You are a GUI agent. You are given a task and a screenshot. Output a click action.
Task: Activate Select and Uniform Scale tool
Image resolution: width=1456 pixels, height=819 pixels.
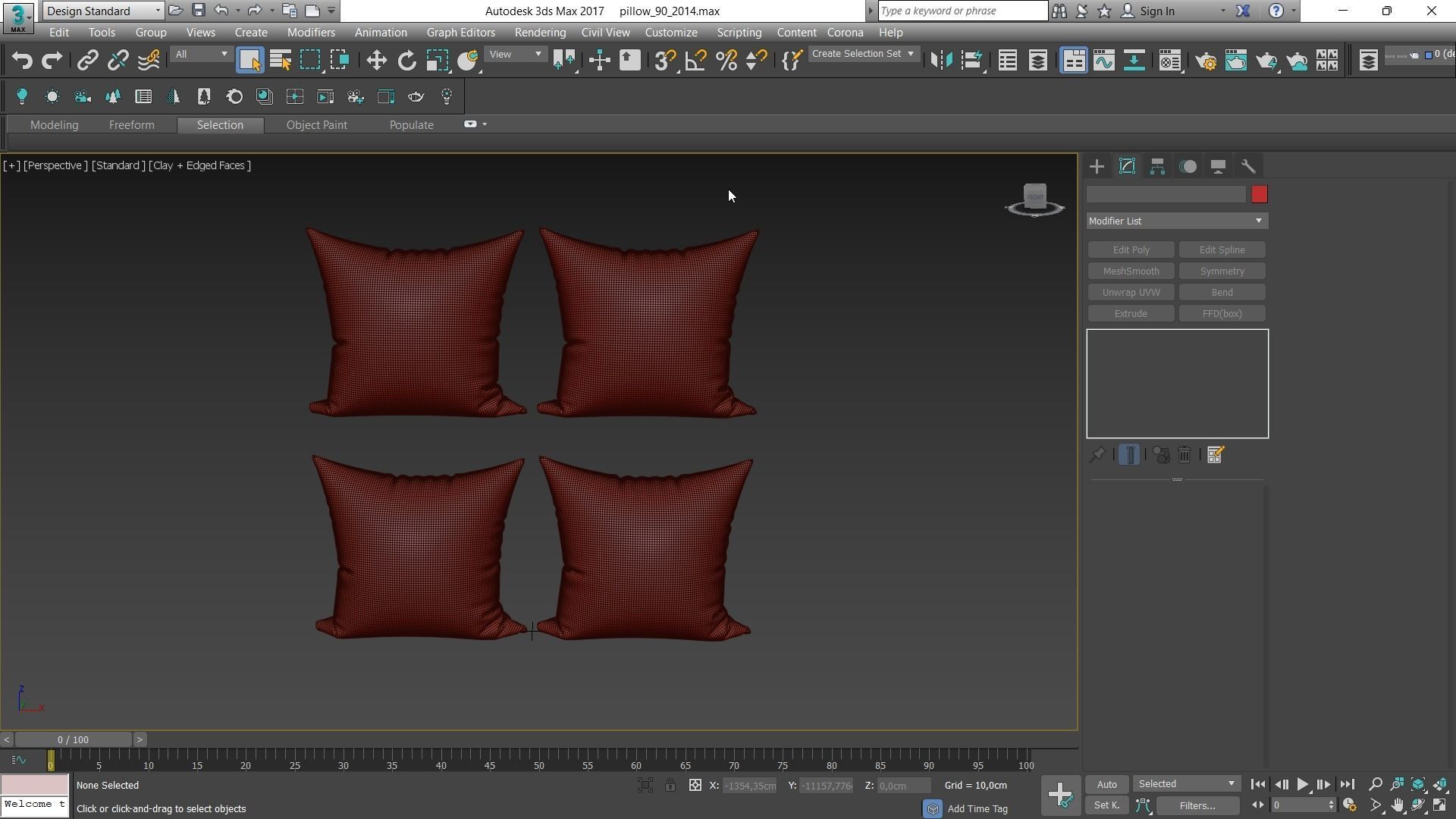pos(438,61)
